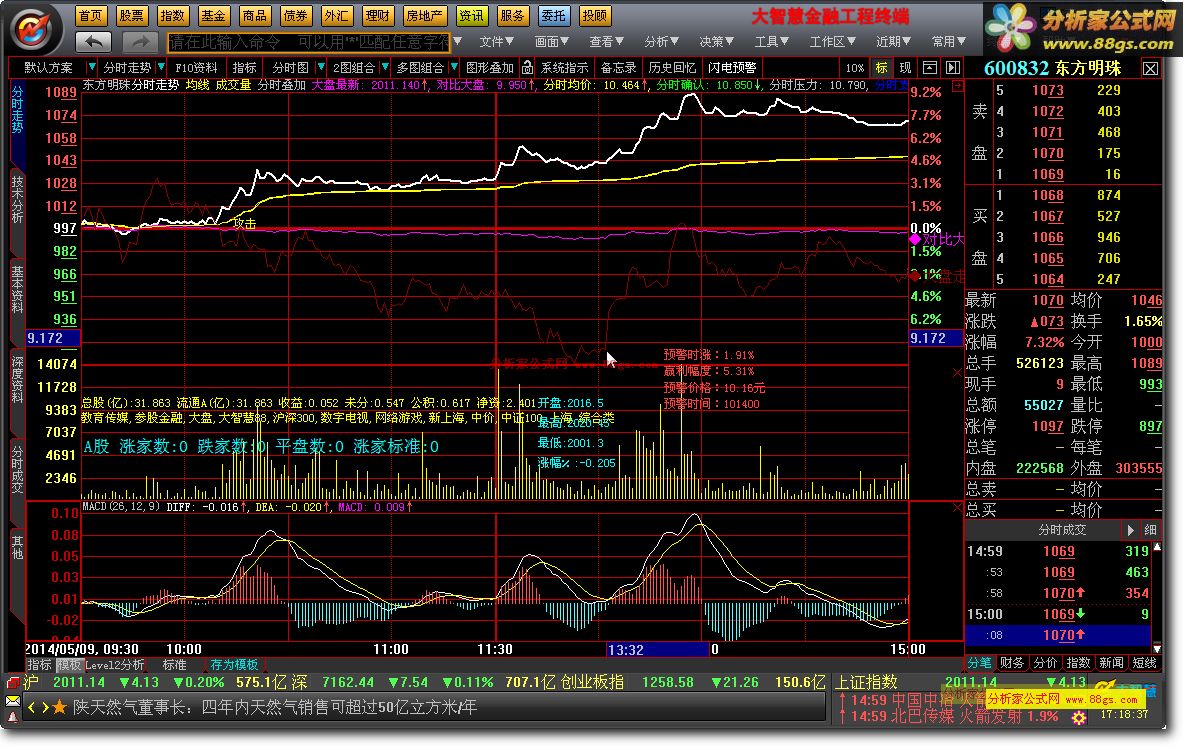Open the 分析 menu
This screenshot has height=747, width=1185.
tap(661, 42)
